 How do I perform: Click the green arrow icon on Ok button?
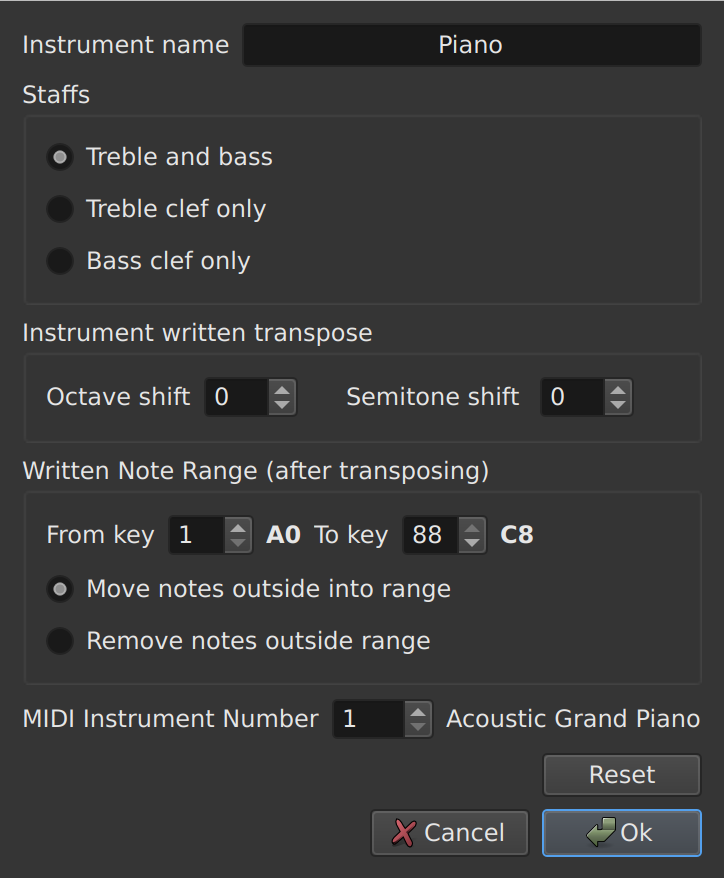click(x=599, y=832)
